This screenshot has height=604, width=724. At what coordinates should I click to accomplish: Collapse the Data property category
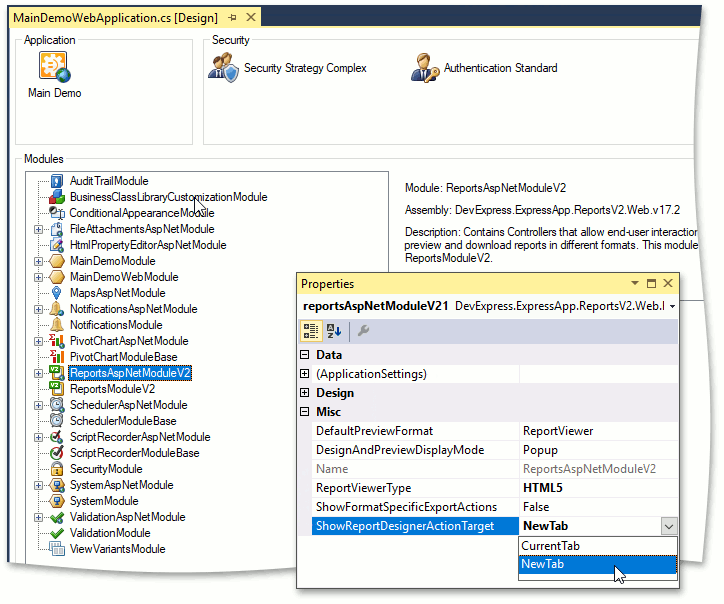click(x=305, y=355)
